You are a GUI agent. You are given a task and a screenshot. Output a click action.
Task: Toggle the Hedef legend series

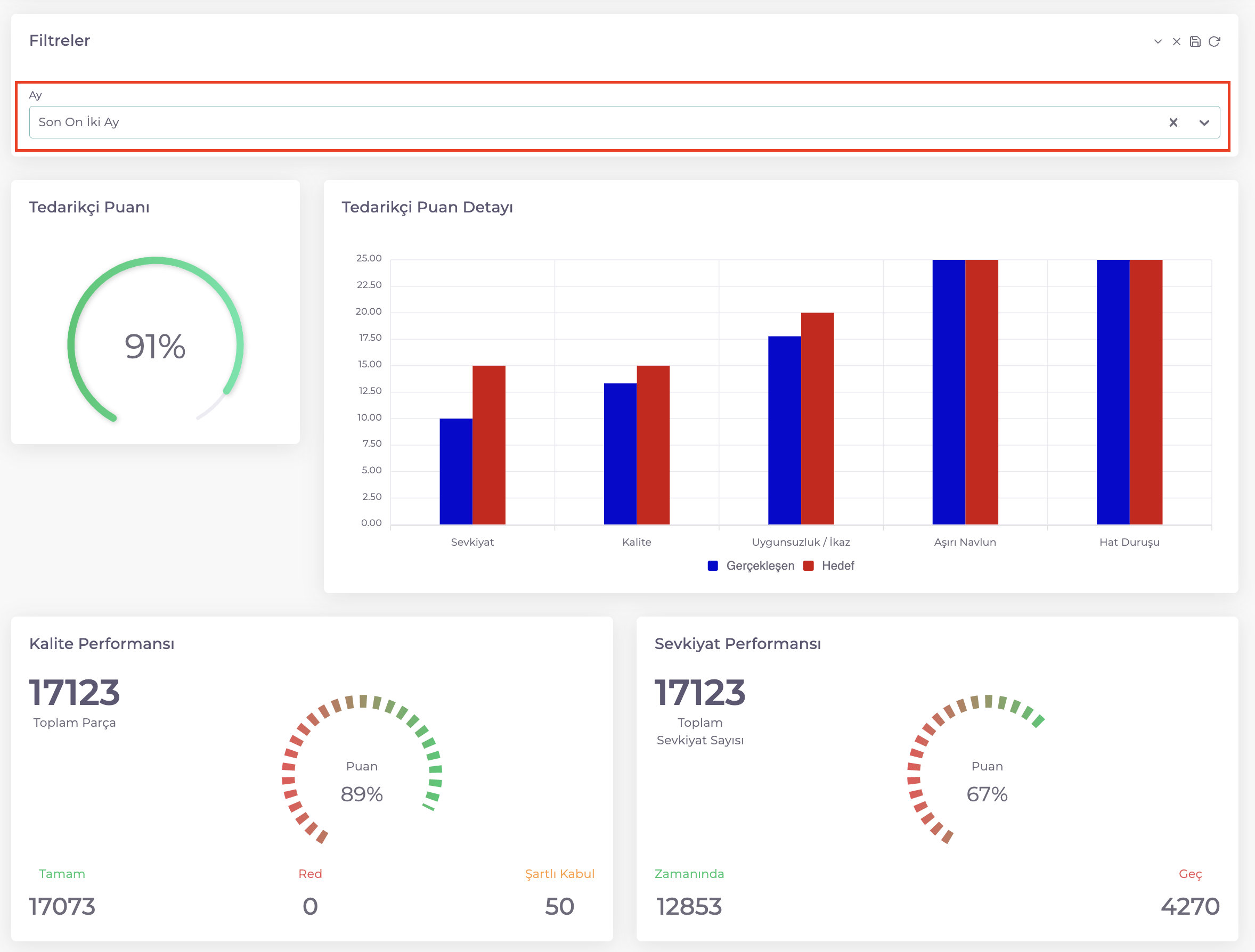tap(837, 566)
